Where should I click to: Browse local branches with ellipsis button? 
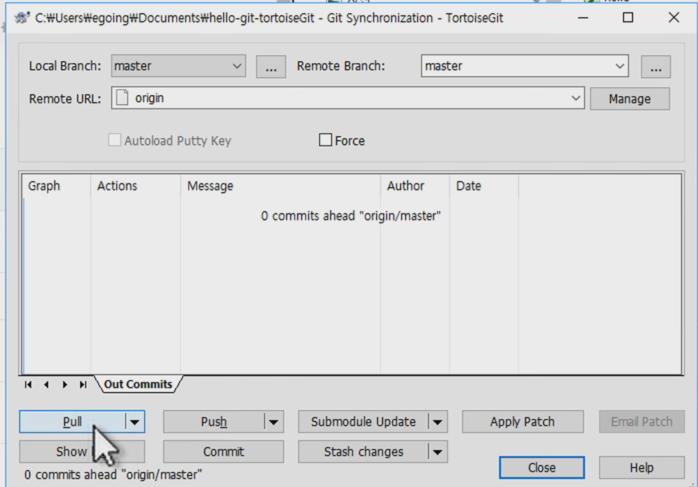tap(271, 67)
